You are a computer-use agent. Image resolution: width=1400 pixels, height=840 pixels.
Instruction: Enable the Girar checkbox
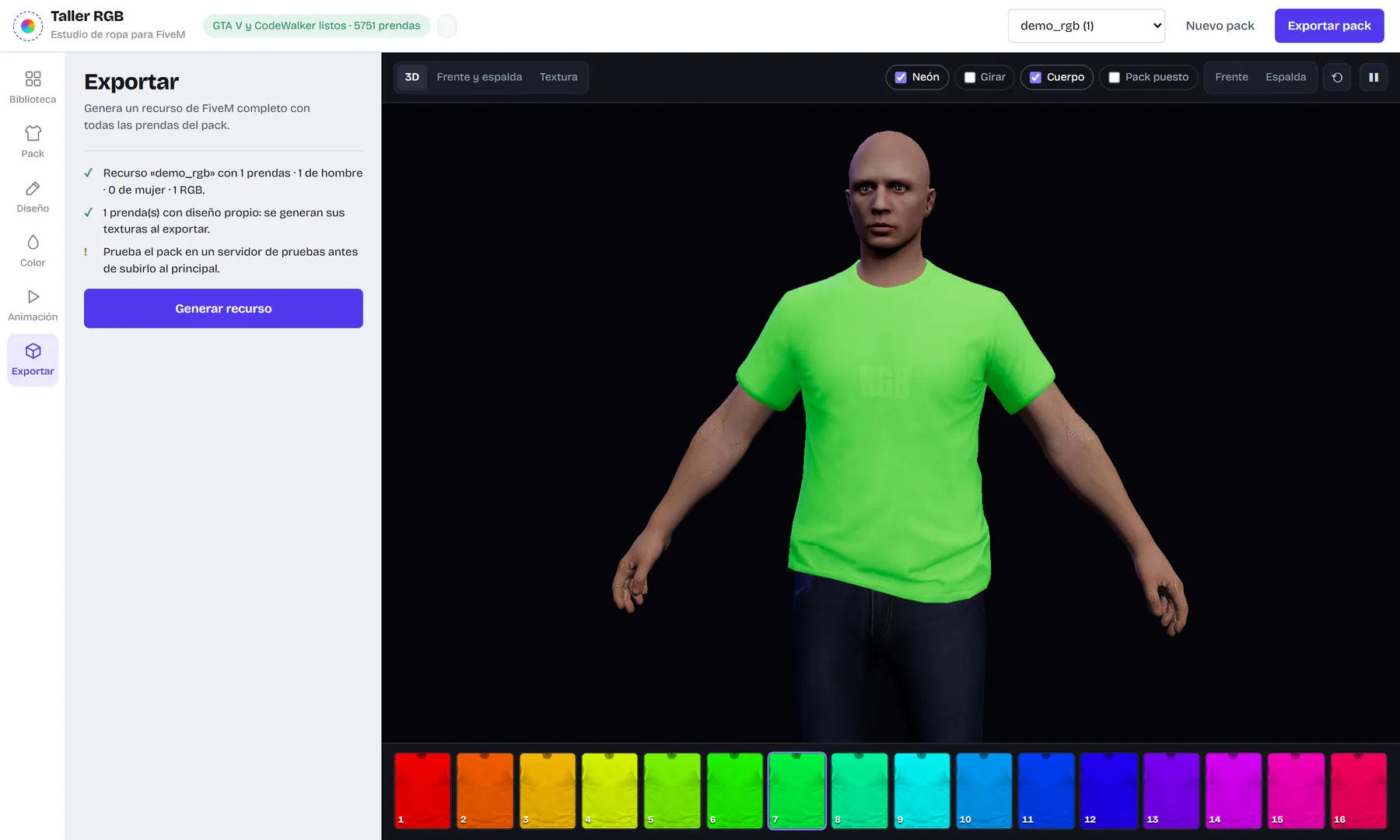[970, 77]
